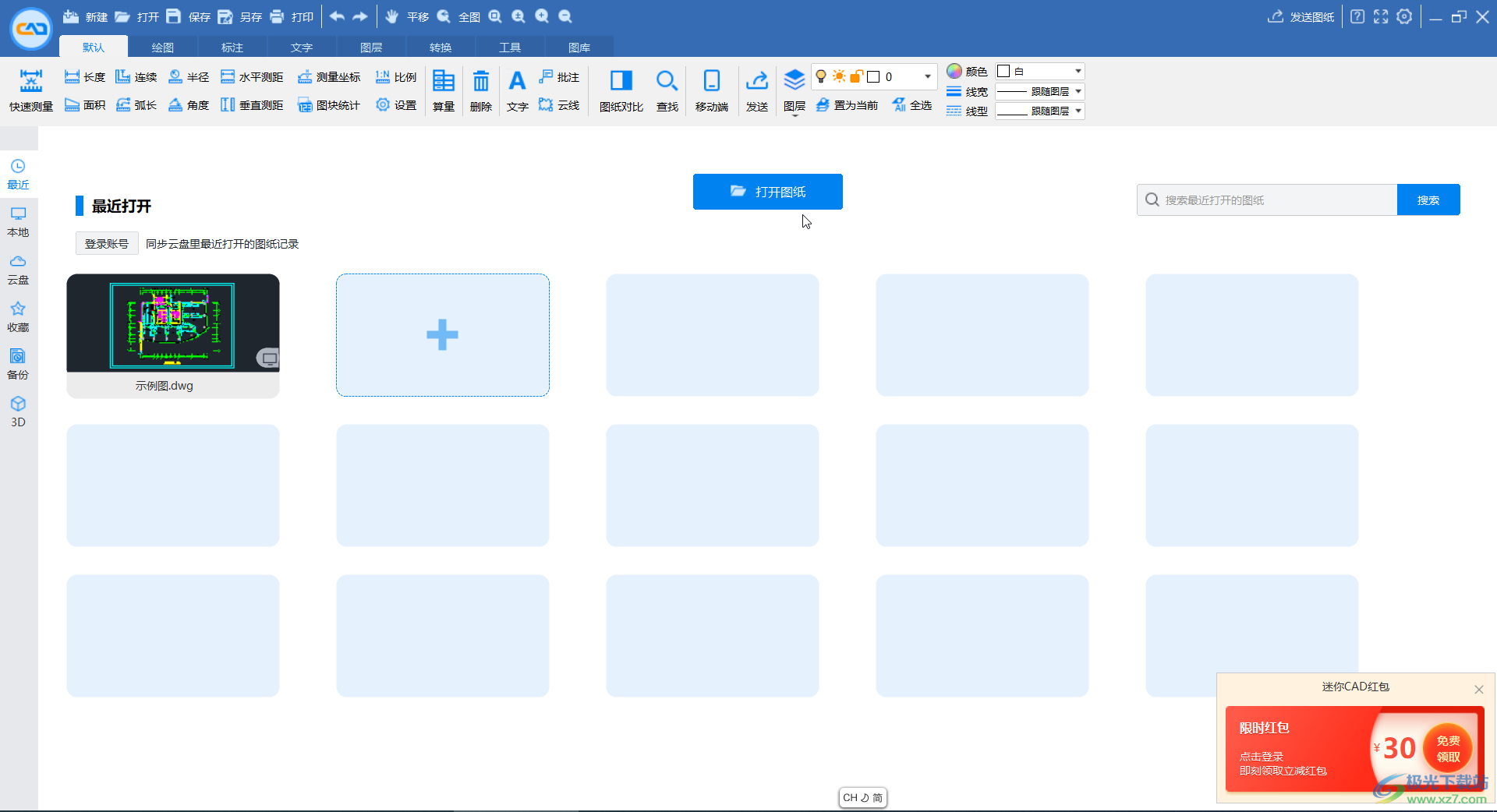Open the 收藏 favorites sidebar section
This screenshot has width=1497, height=812.
(18, 317)
